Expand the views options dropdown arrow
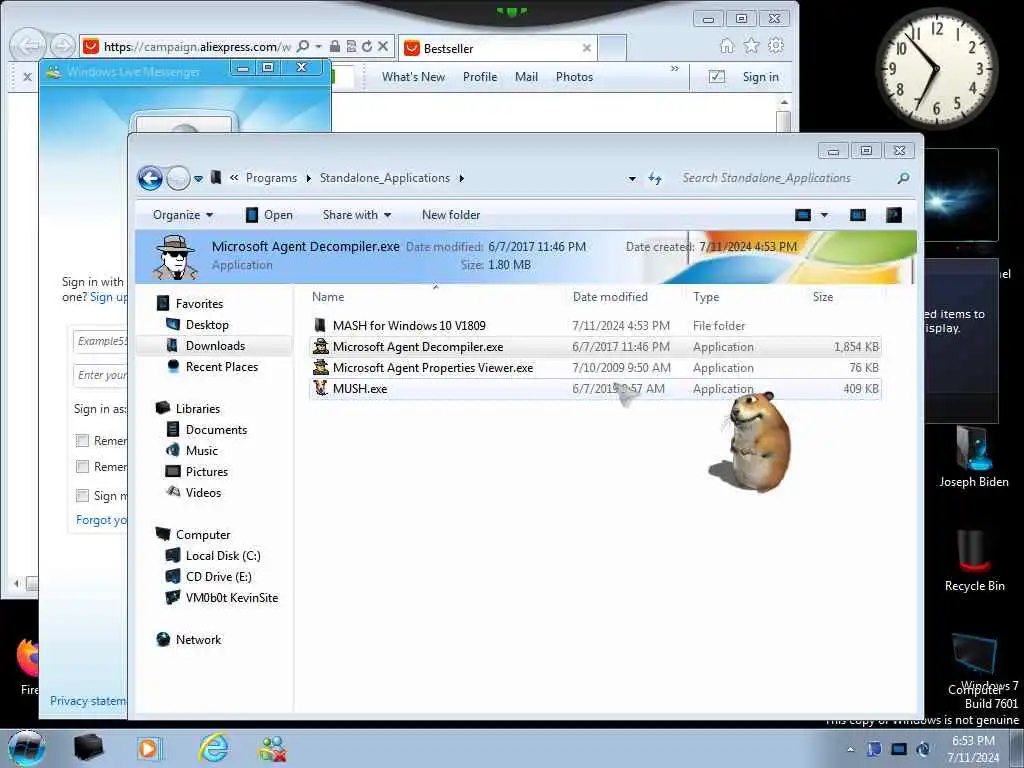 [824, 215]
